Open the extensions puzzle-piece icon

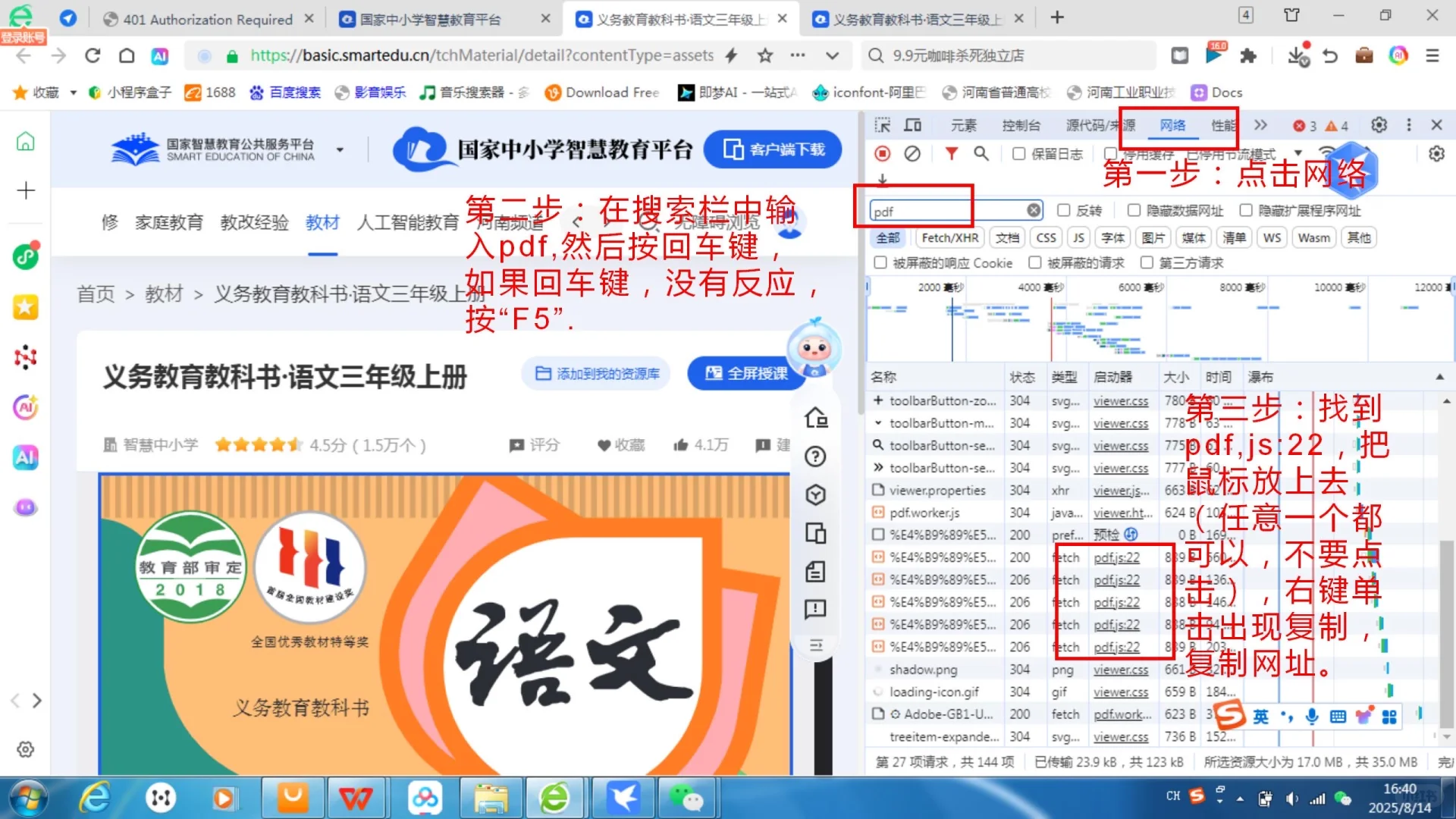(1247, 55)
